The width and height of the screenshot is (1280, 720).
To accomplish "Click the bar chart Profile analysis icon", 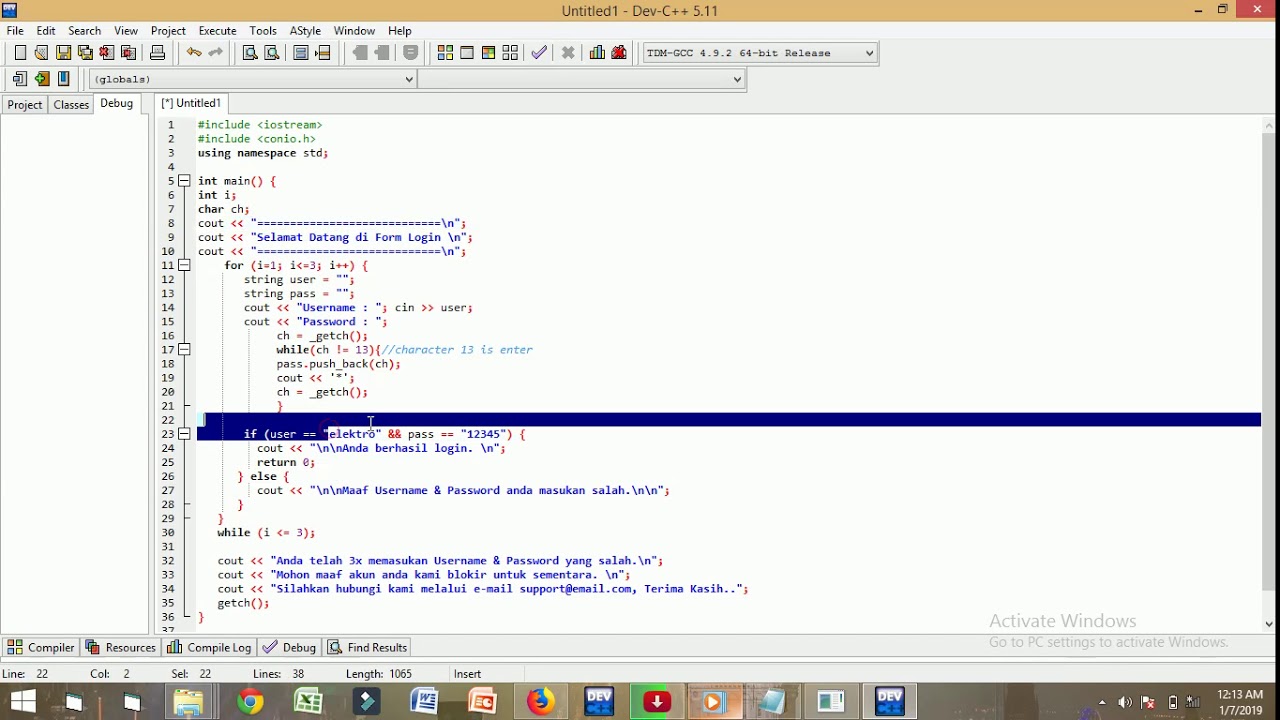I will coord(597,53).
